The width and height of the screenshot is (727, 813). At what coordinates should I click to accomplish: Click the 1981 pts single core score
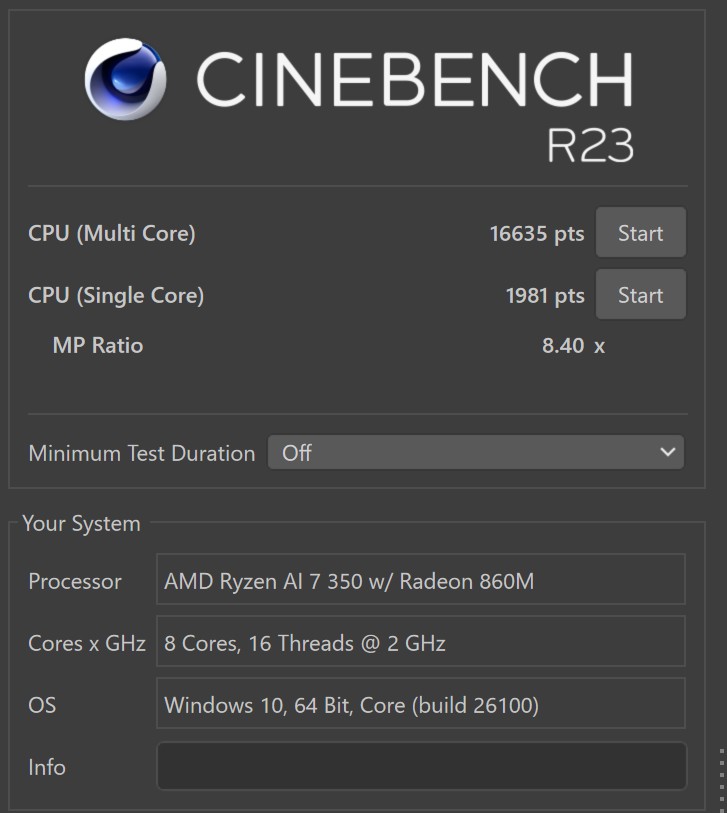click(545, 296)
